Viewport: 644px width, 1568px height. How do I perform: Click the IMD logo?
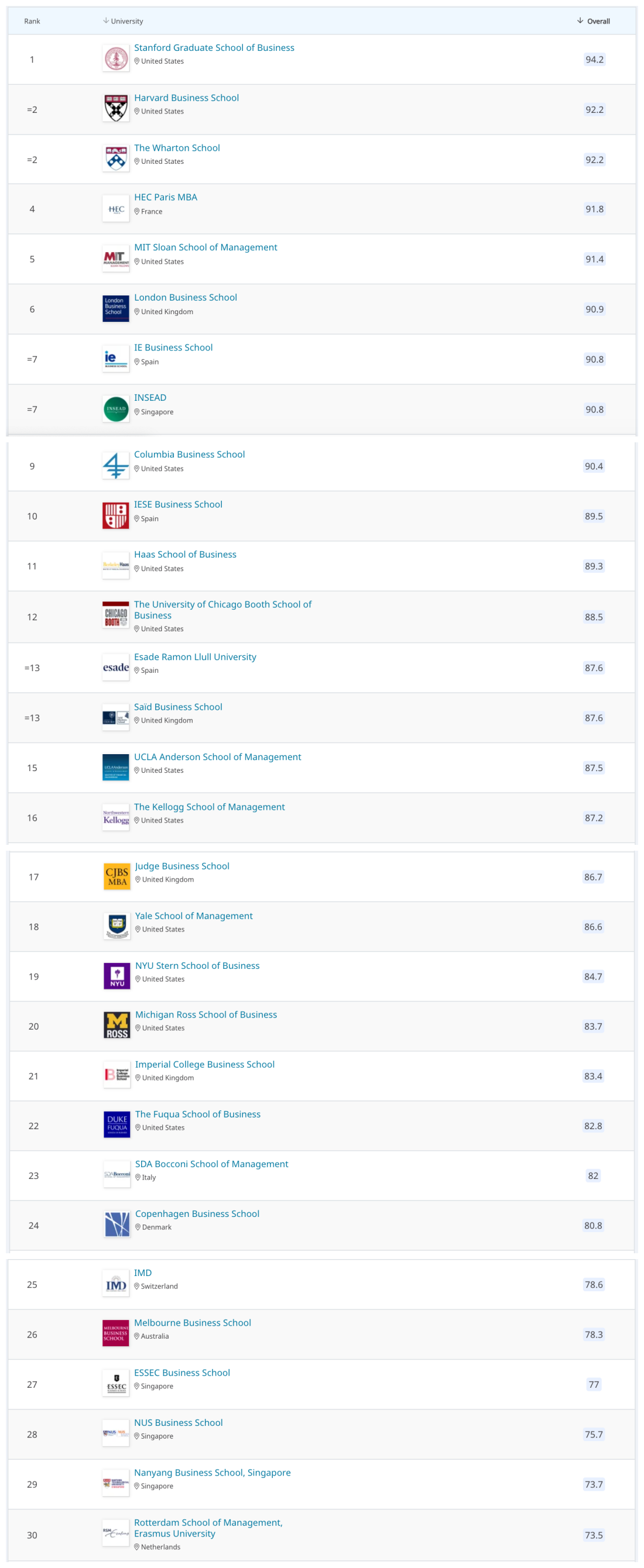tap(116, 1283)
